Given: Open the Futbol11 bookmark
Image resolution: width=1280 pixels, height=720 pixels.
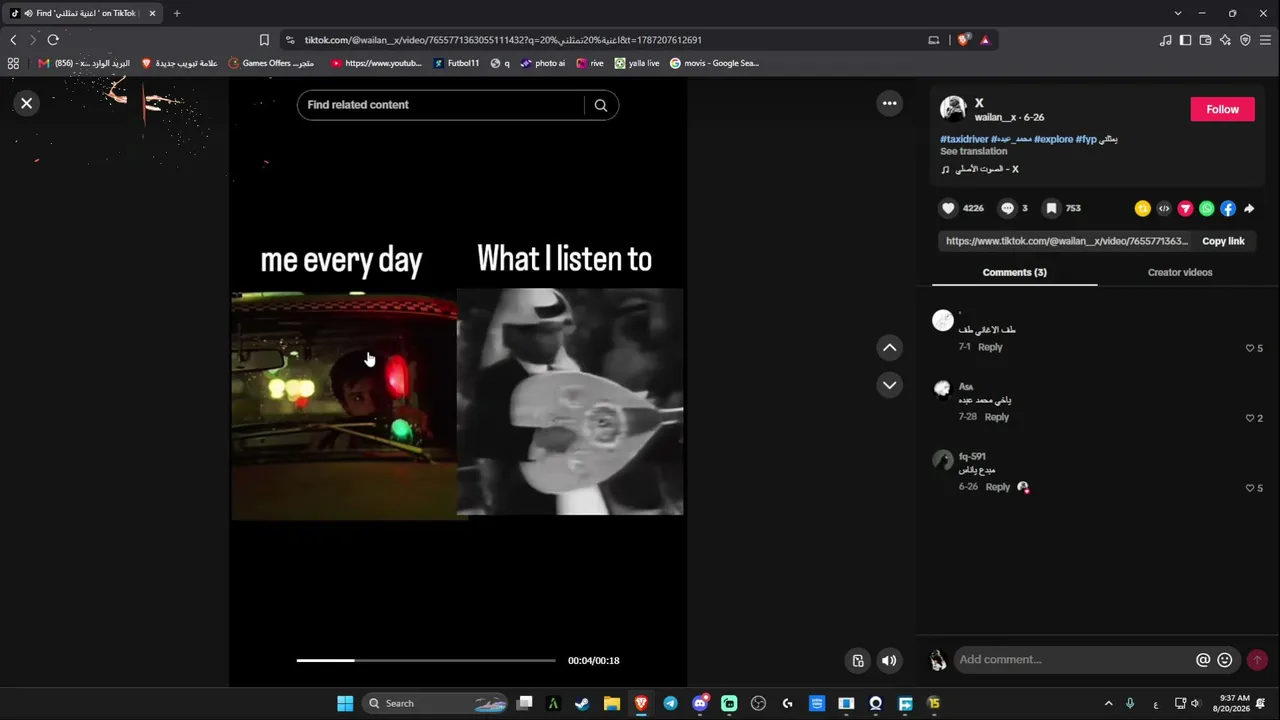Looking at the screenshot, I should (x=456, y=63).
